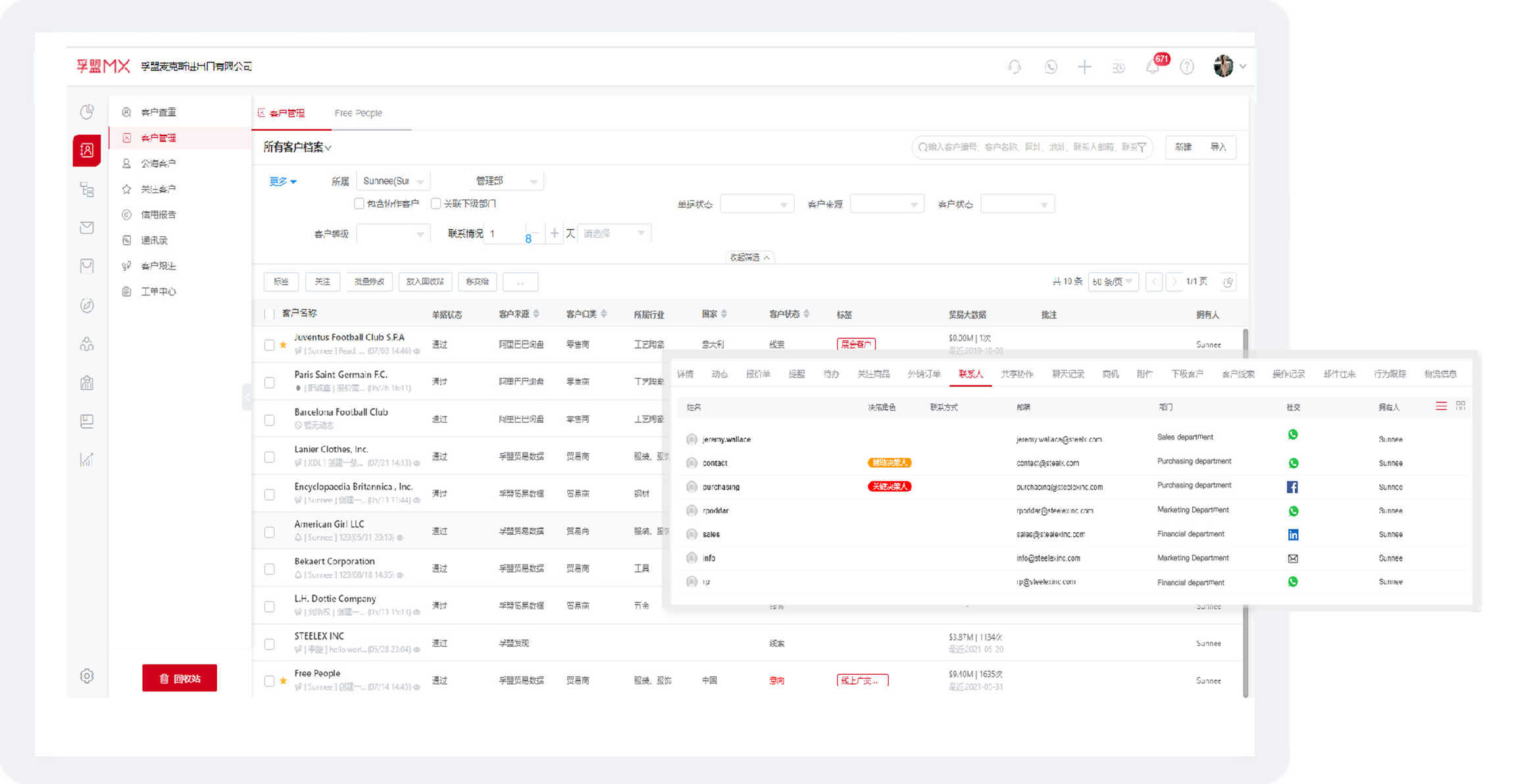Screen dimensions: 1537x784
Task: Click the WhatsApp icon in the top bar
Action: click(x=1051, y=66)
